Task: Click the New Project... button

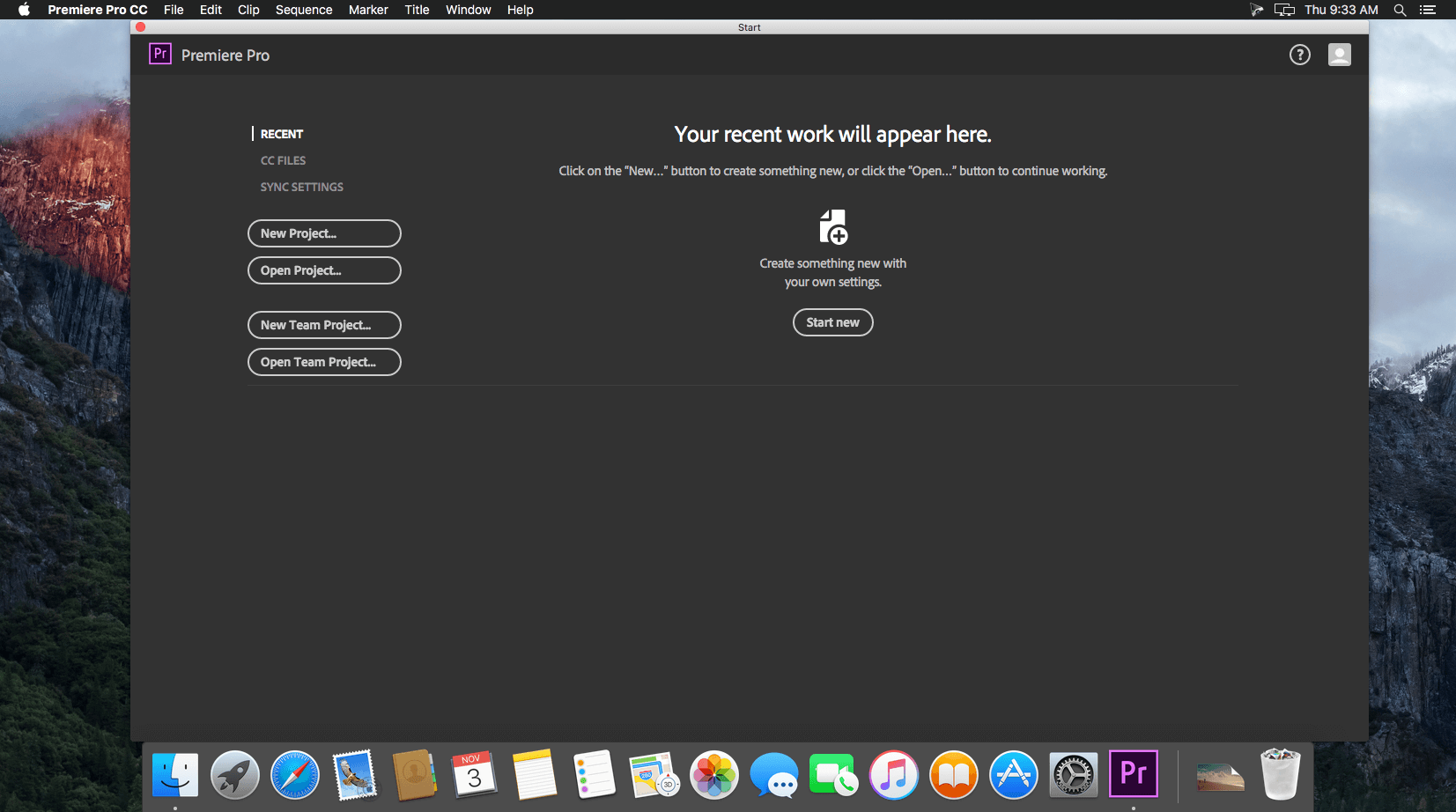Action: 324,233
